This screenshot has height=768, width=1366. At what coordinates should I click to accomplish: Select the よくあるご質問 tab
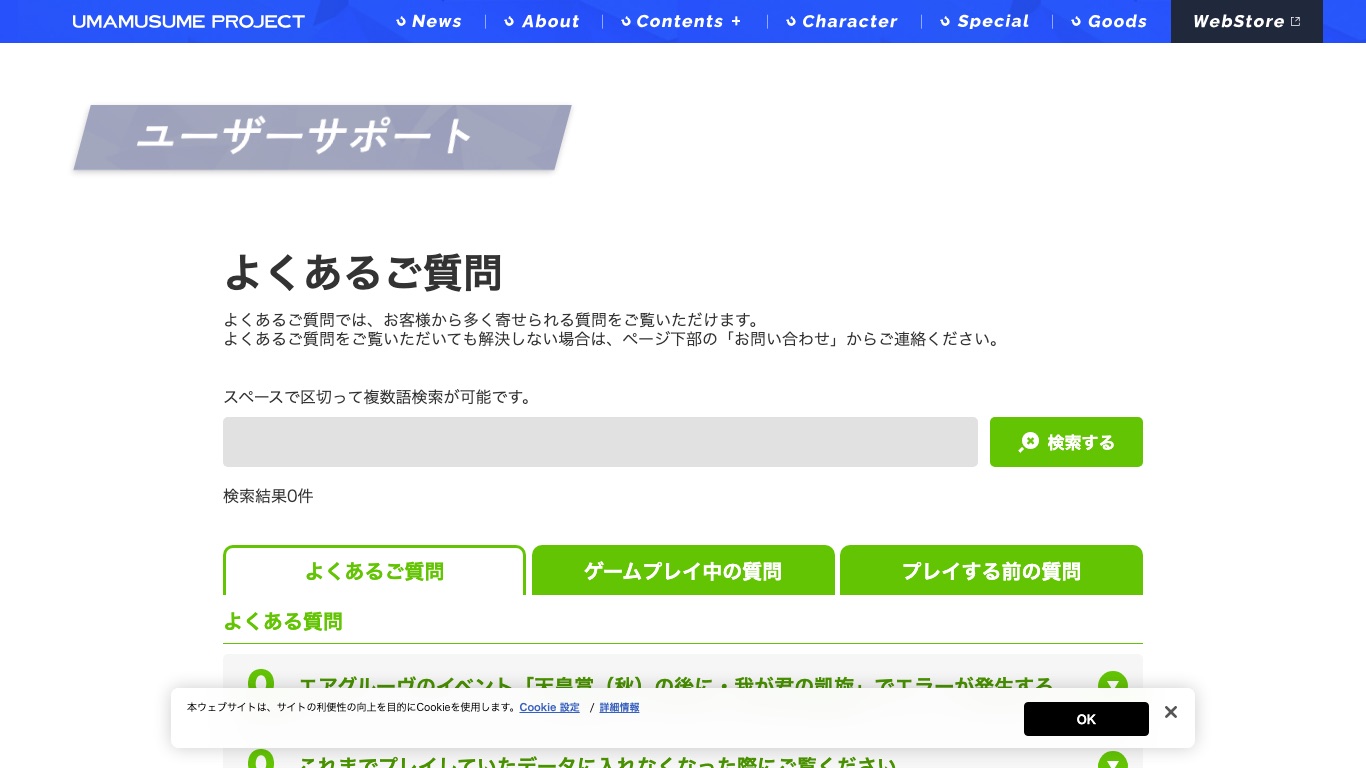374,571
